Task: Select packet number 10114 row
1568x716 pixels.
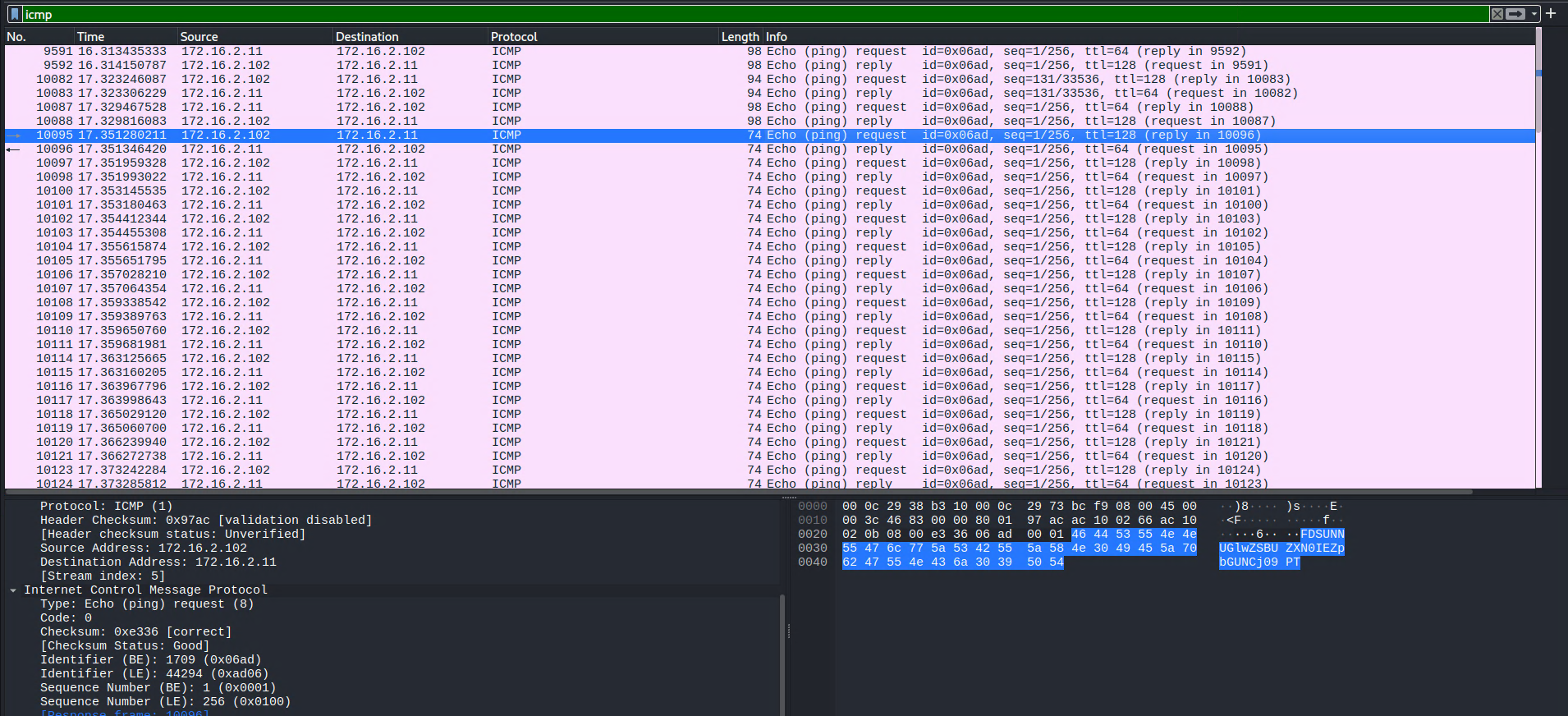Action: coord(769,359)
